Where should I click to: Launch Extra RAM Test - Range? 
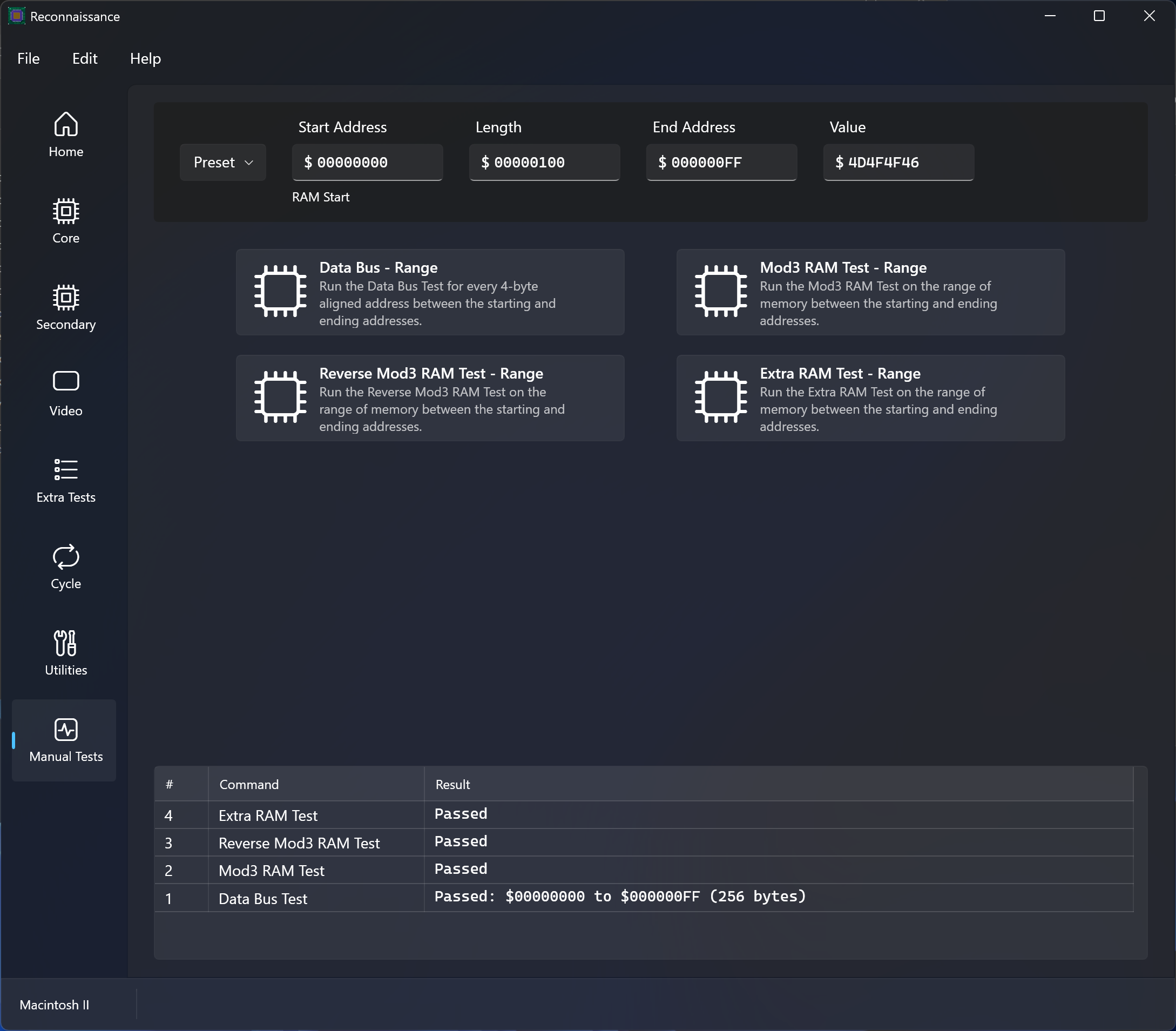(x=870, y=398)
